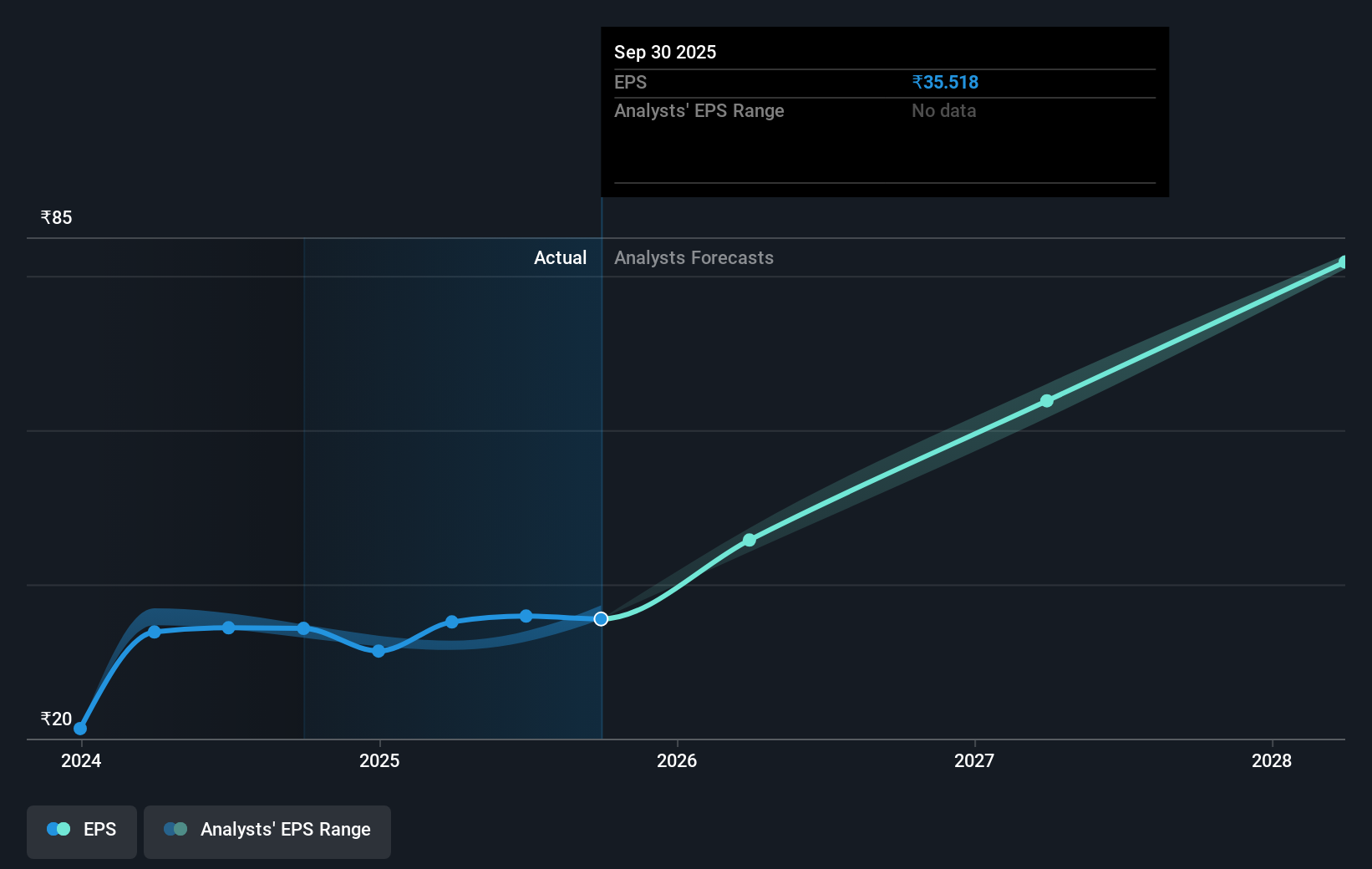Click the 2027 forecast data point marker

click(1046, 401)
